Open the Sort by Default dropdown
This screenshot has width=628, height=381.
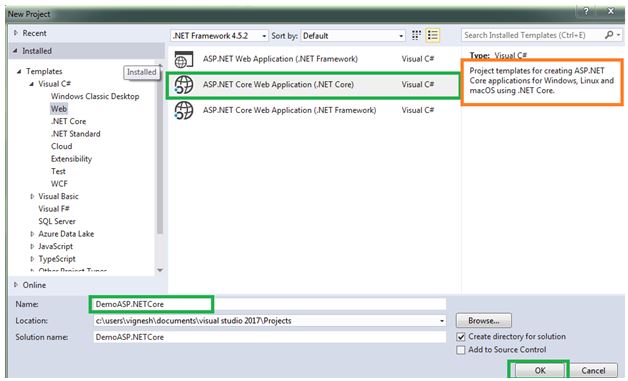tap(401, 36)
